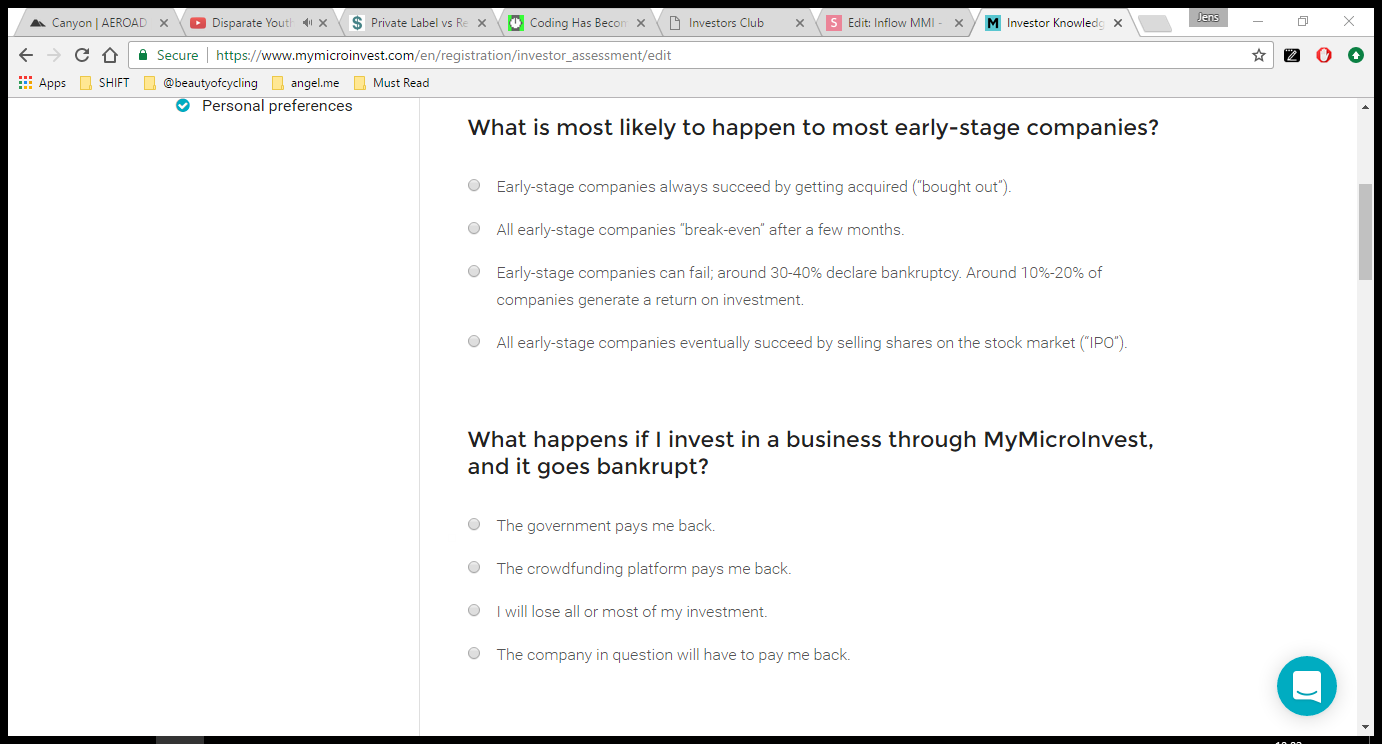Image resolution: width=1382 pixels, height=744 pixels.
Task: Go back in browser history
Action: pyautogui.click(x=27, y=55)
